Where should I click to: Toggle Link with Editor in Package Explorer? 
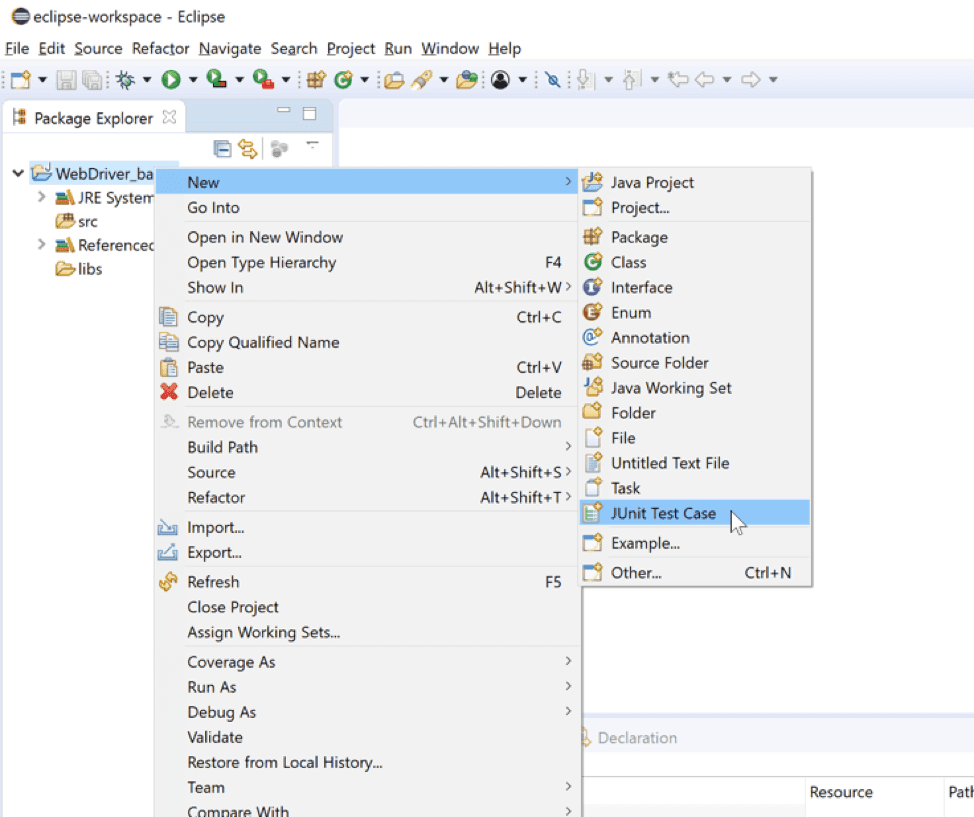(x=248, y=148)
